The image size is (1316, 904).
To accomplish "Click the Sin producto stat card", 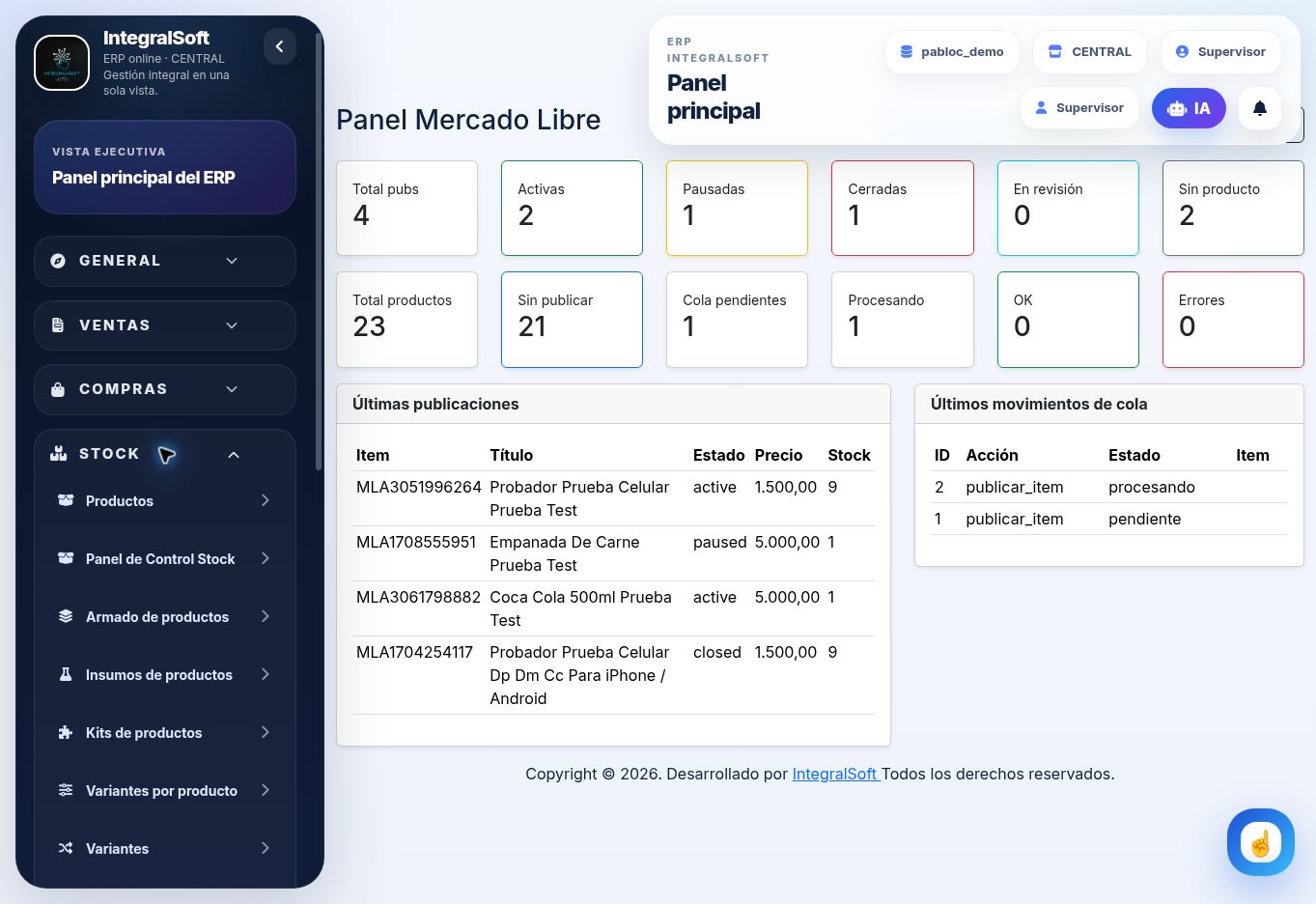I will pyautogui.click(x=1233, y=209).
